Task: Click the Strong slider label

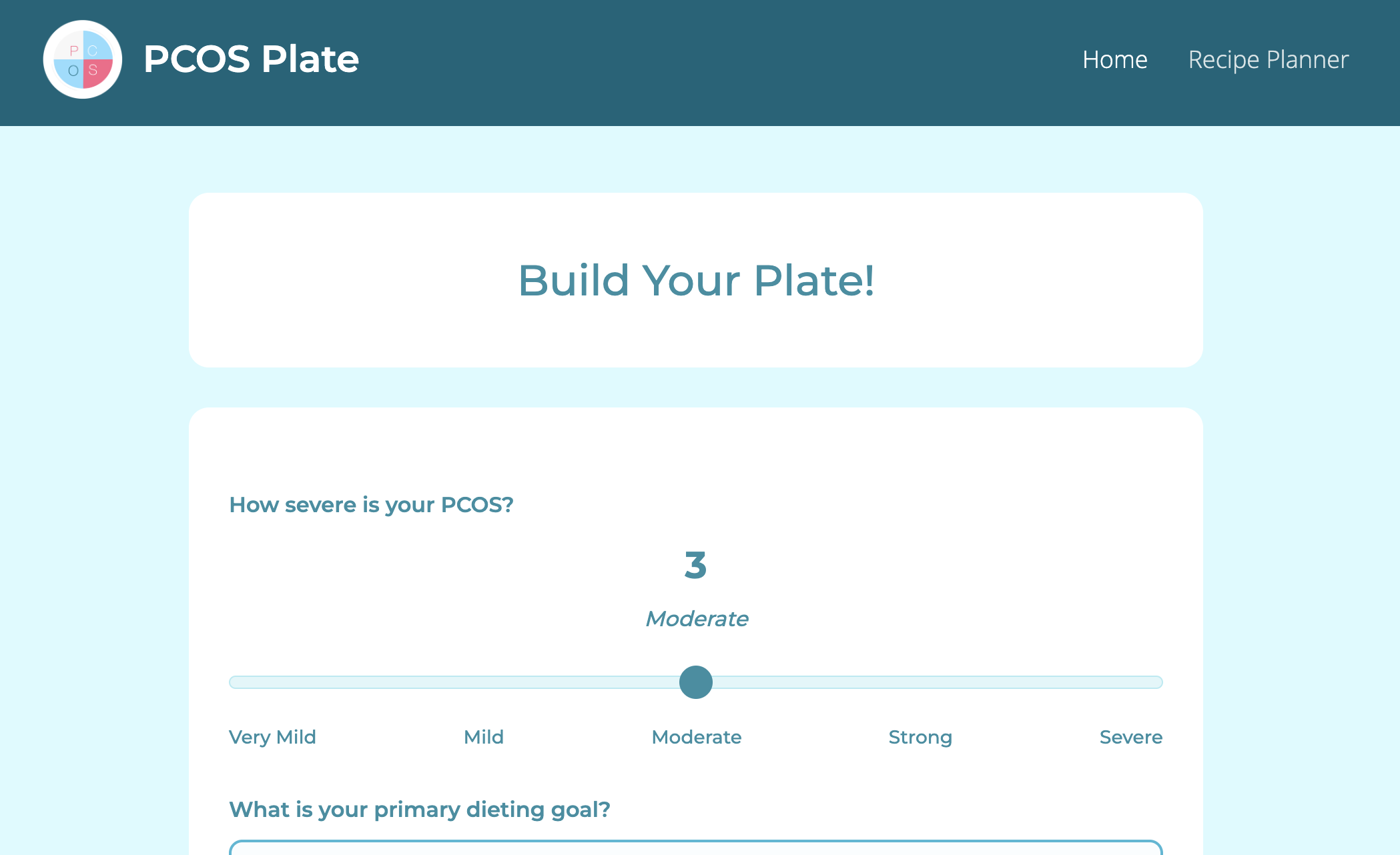Action: (x=920, y=737)
